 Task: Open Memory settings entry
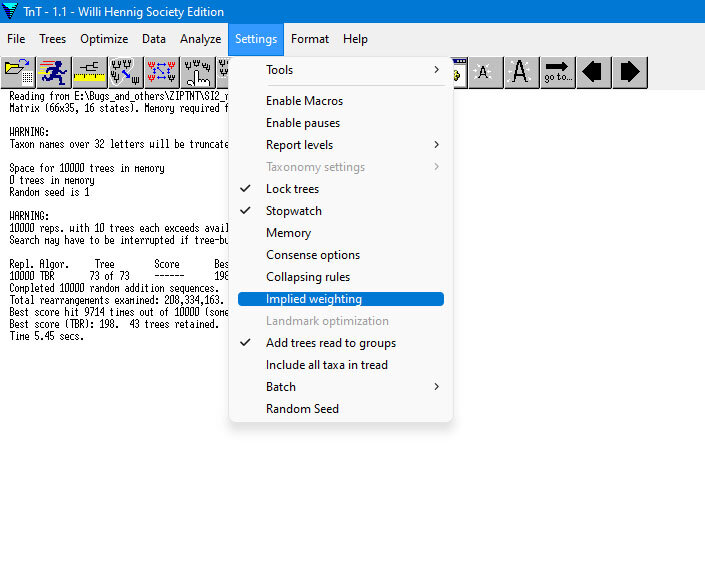(341, 233)
